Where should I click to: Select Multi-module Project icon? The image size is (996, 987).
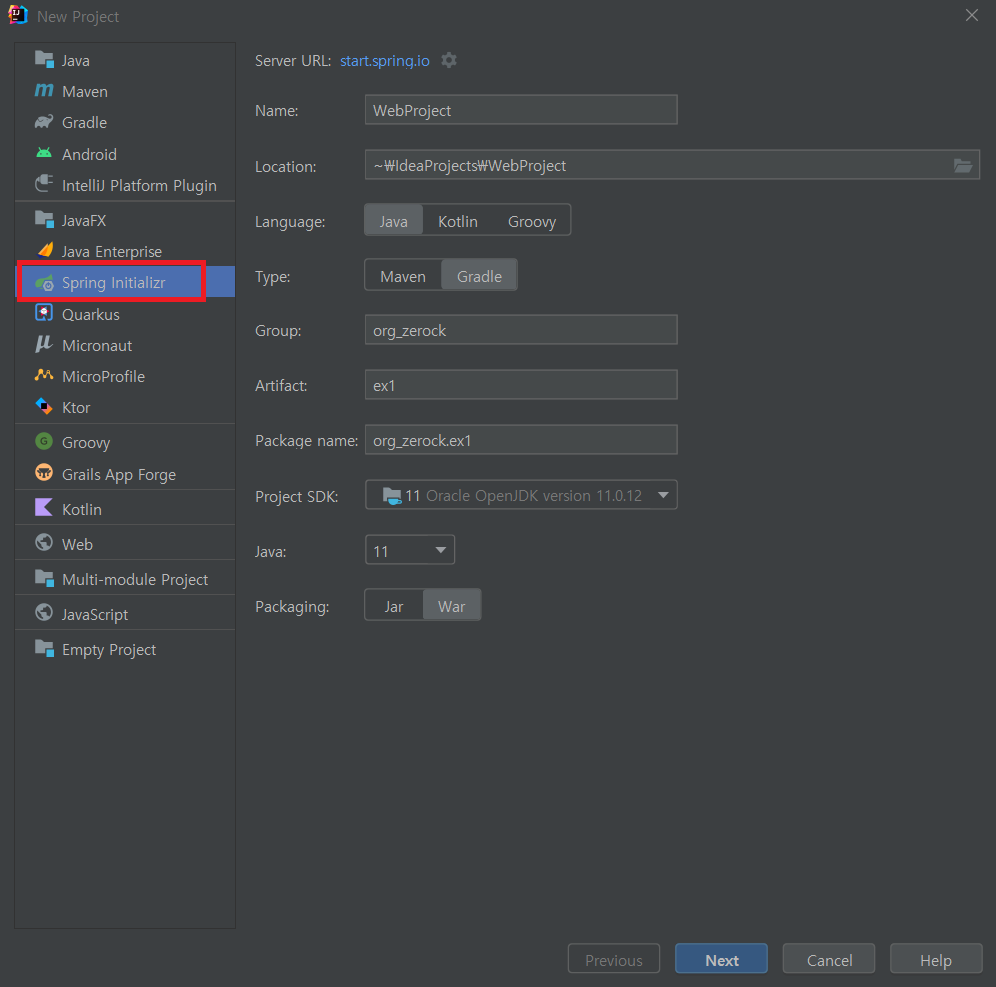point(44,579)
